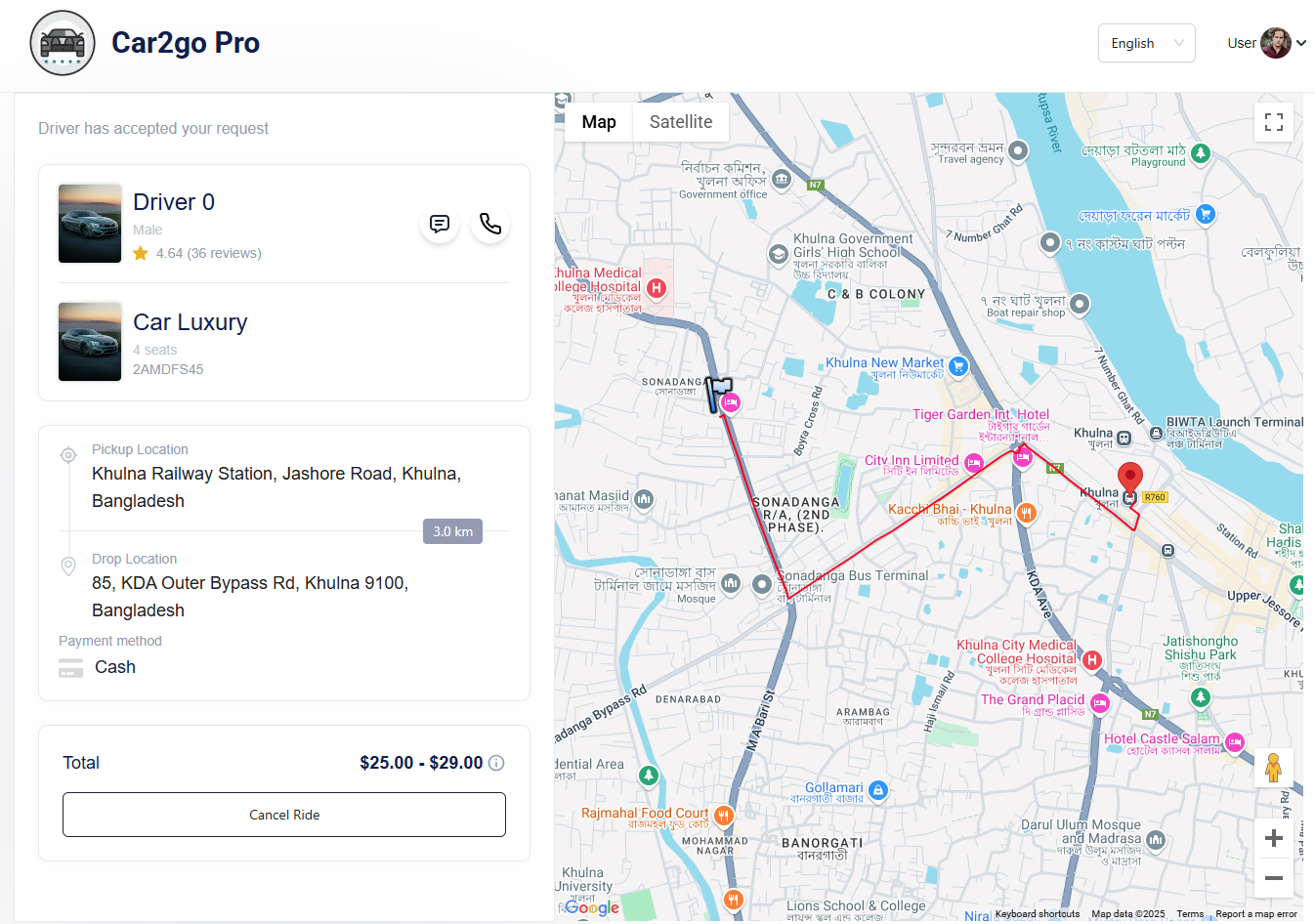
Task: Click The Grand Placid hotel marker
Action: point(1100,703)
